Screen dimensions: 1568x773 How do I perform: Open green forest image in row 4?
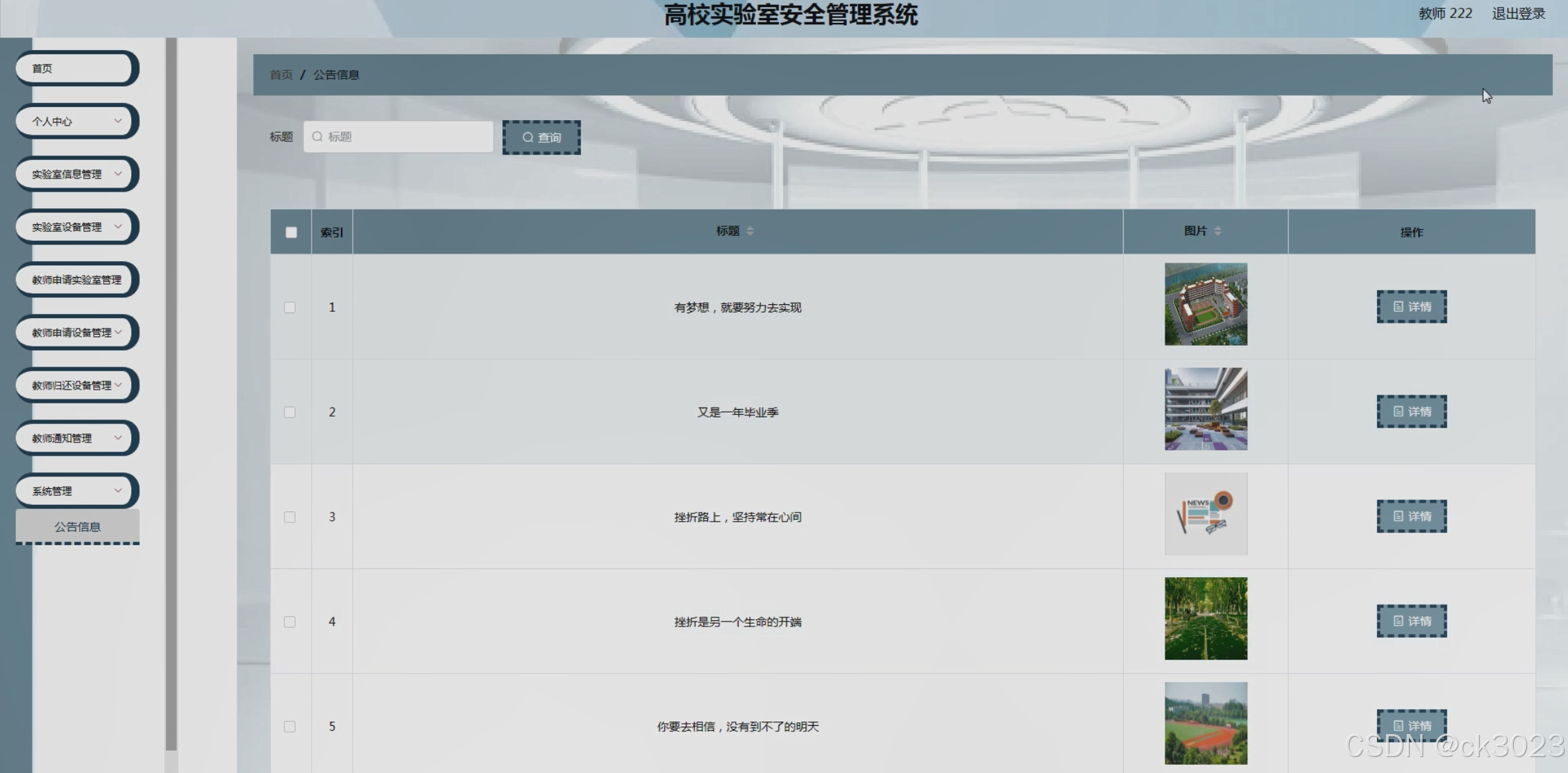[x=1205, y=619]
